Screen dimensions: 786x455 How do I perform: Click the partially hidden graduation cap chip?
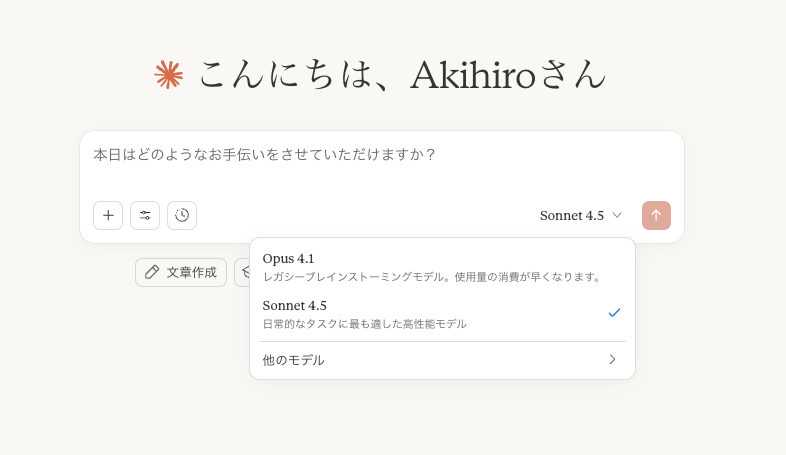[244, 272]
